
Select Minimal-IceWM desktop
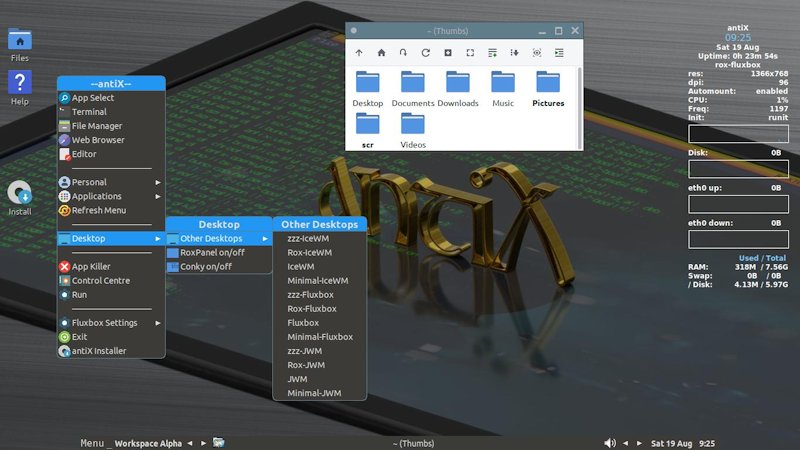[319, 281]
